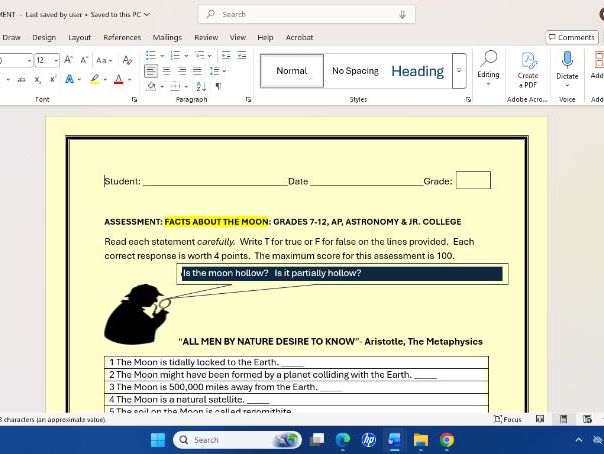
Task: Toggle subscript formatting
Action: click(37, 79)
